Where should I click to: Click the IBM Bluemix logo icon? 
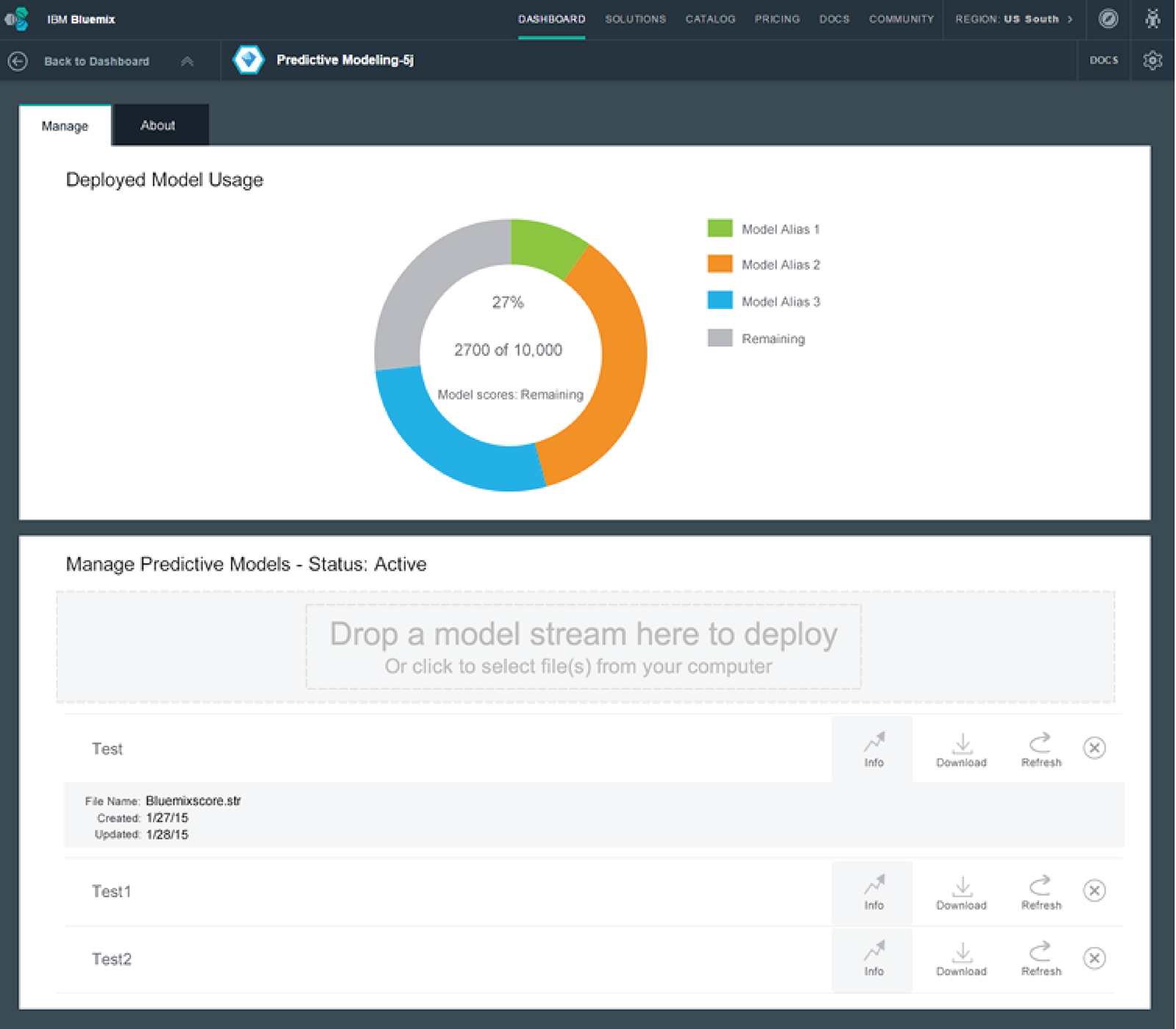pyautogui.click(x=16, y=19)
